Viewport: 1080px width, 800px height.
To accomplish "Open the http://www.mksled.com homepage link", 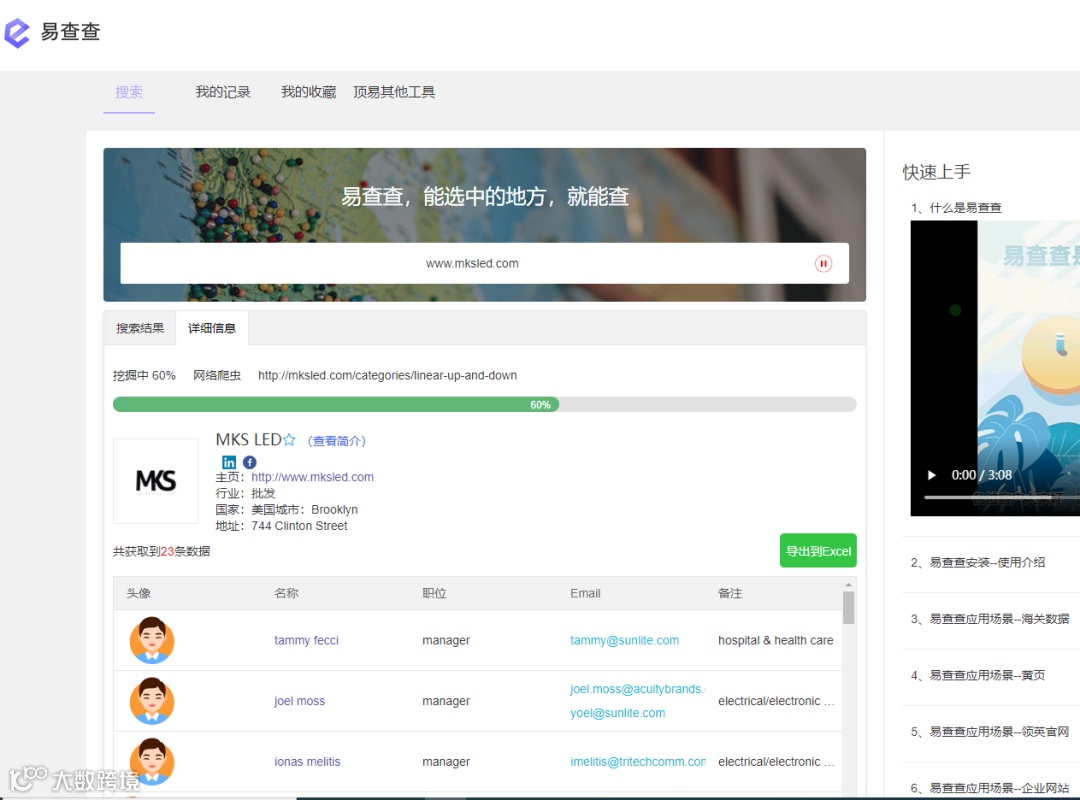I will (313, 477).
